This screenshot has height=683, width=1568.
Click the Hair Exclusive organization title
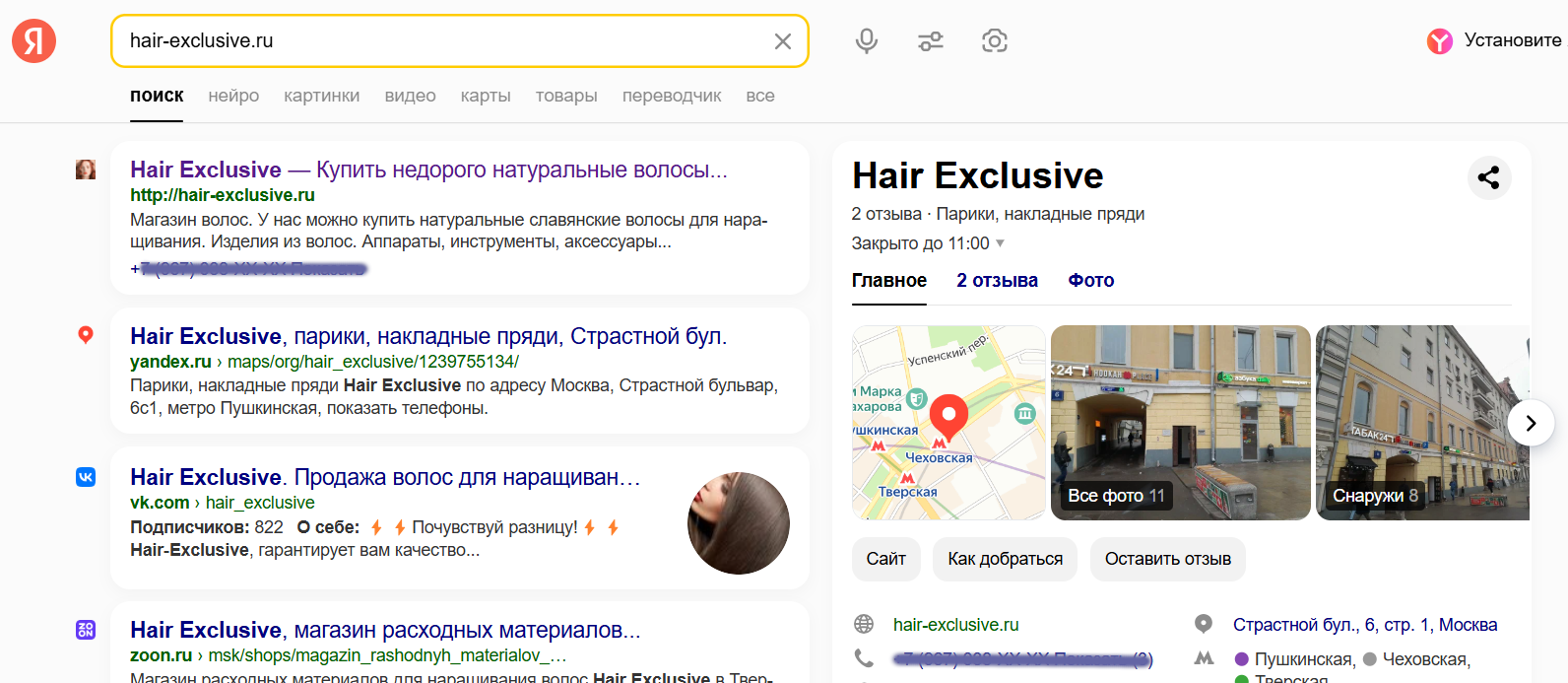click(978, 175)
